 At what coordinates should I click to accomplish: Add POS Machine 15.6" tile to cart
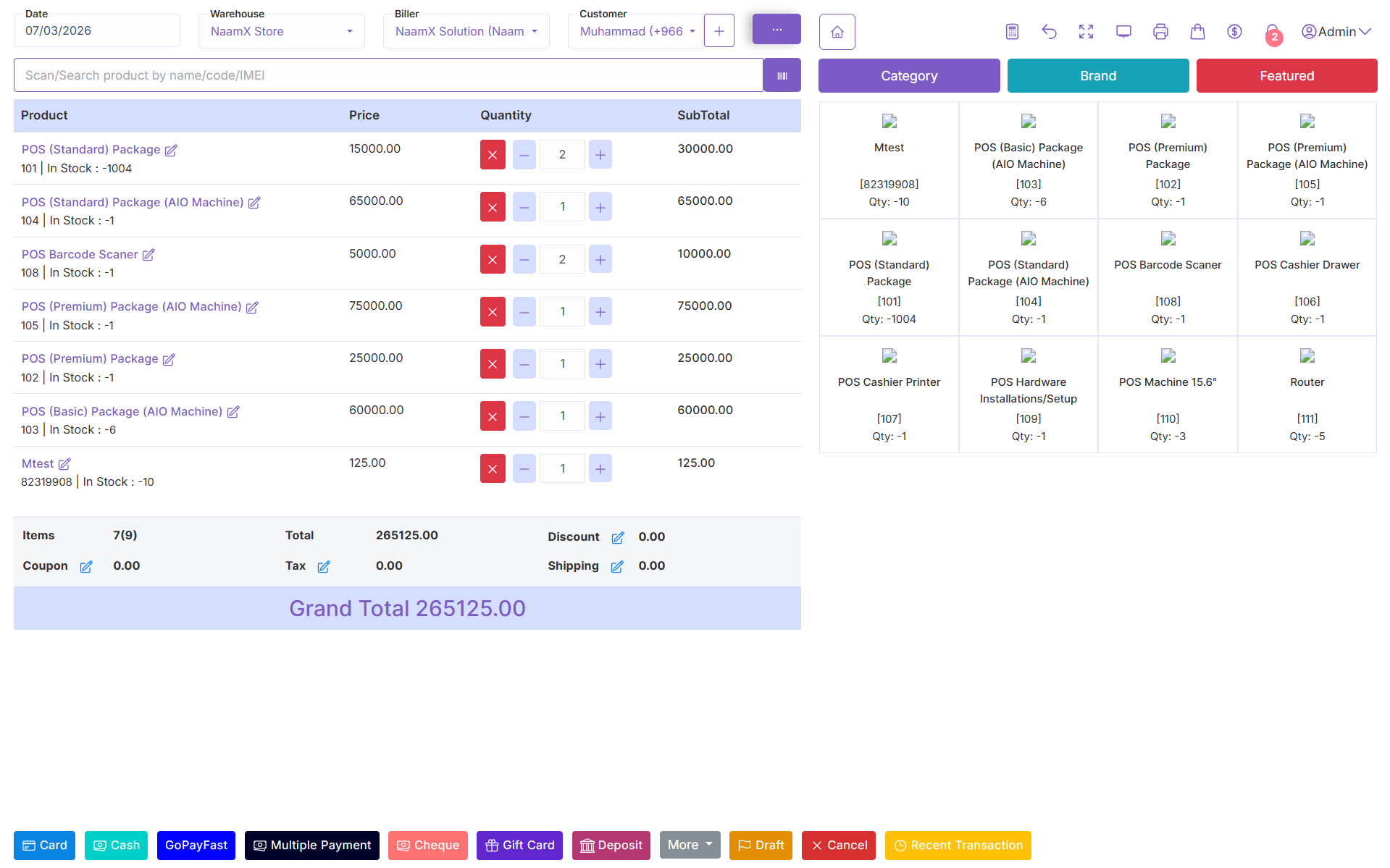1168,395
